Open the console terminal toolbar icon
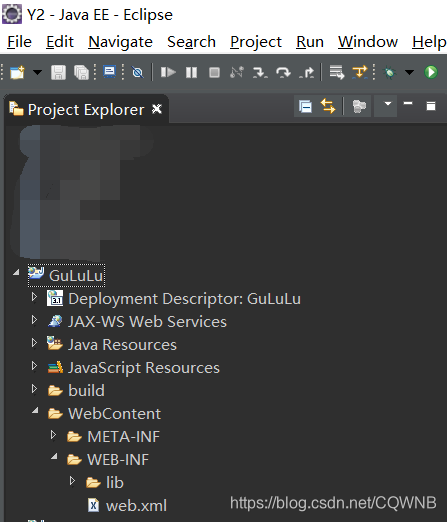 109,72
